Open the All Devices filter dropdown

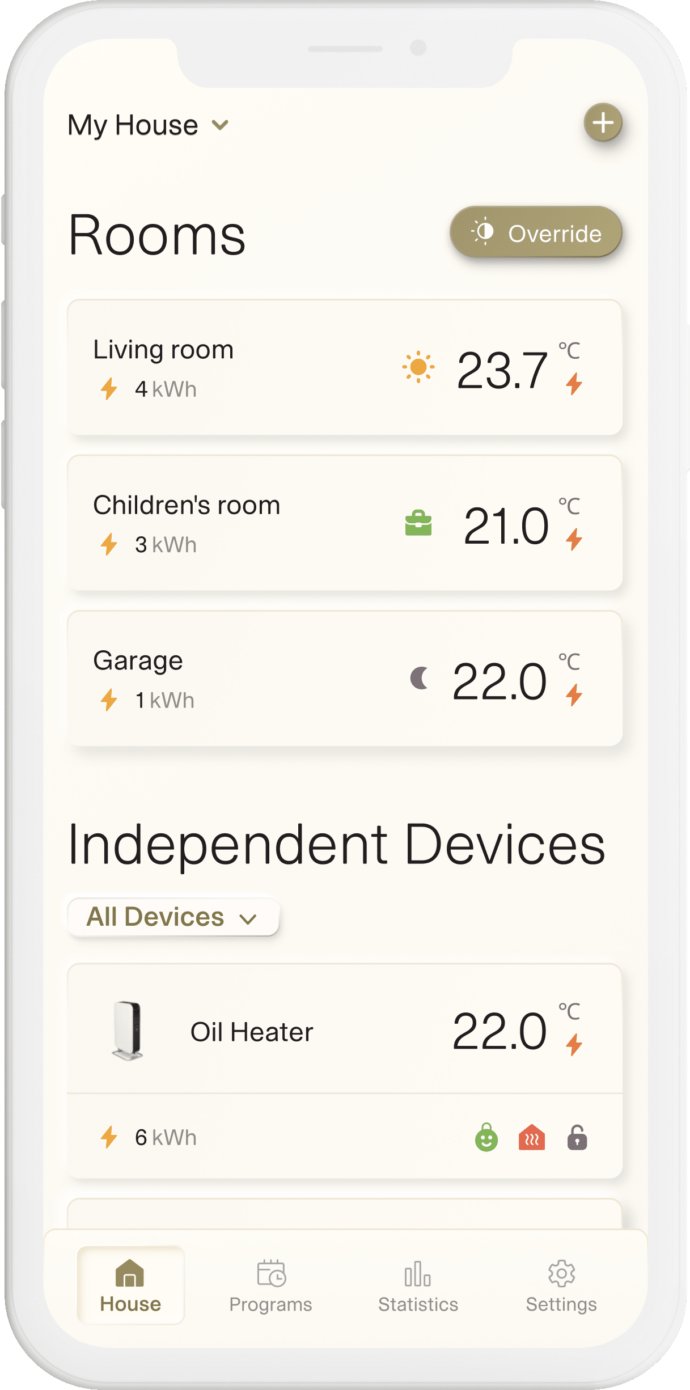(x=173, y=917)
